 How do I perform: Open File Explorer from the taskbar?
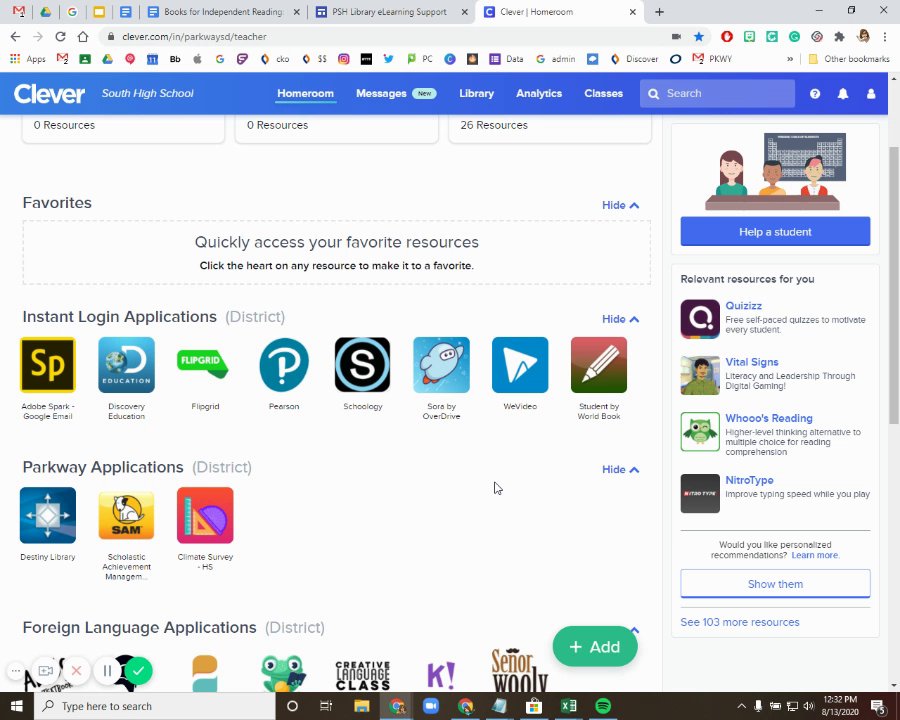click(x=362, y=706)
